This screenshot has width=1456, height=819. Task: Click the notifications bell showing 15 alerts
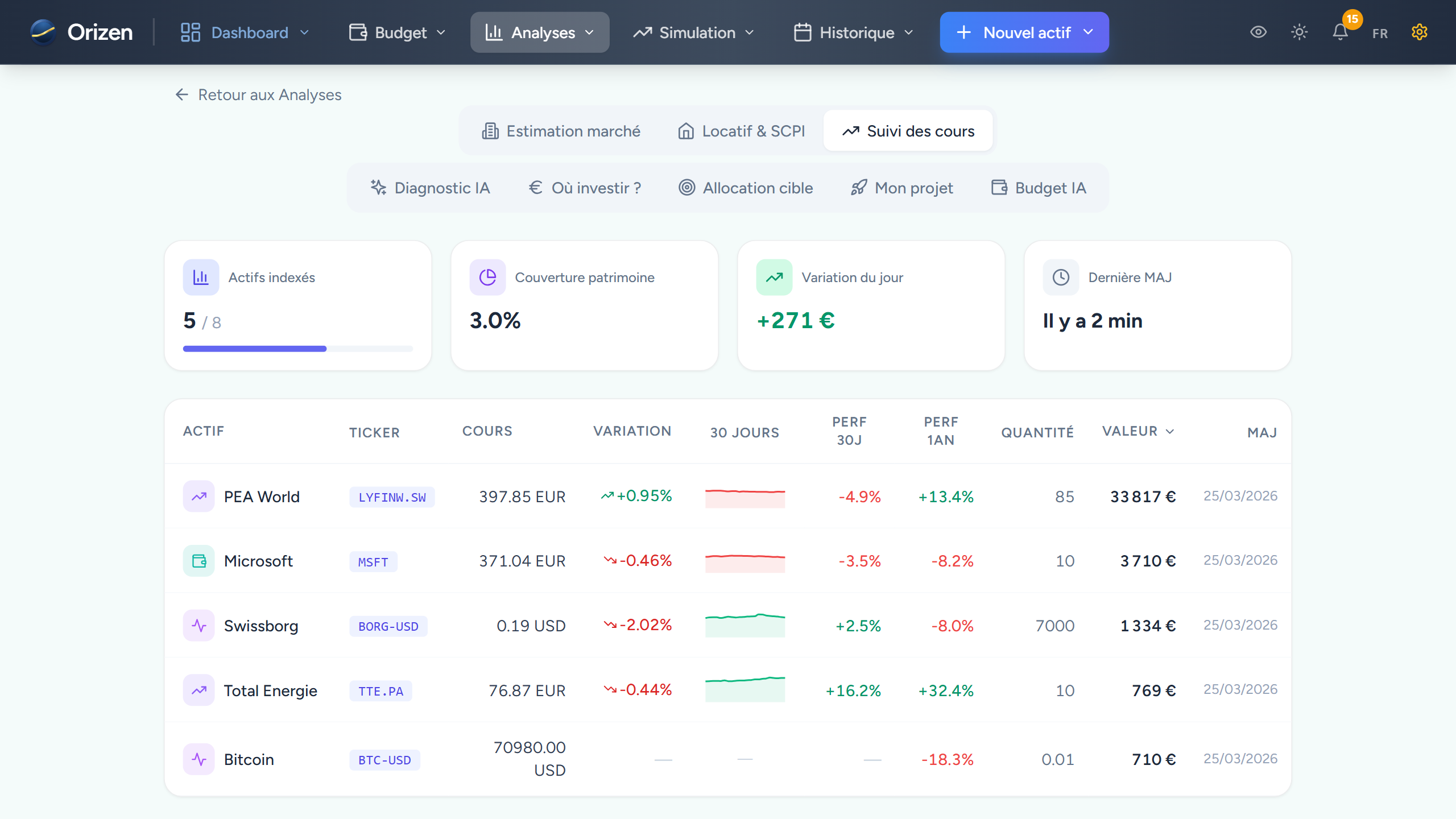click(1340, 32)
